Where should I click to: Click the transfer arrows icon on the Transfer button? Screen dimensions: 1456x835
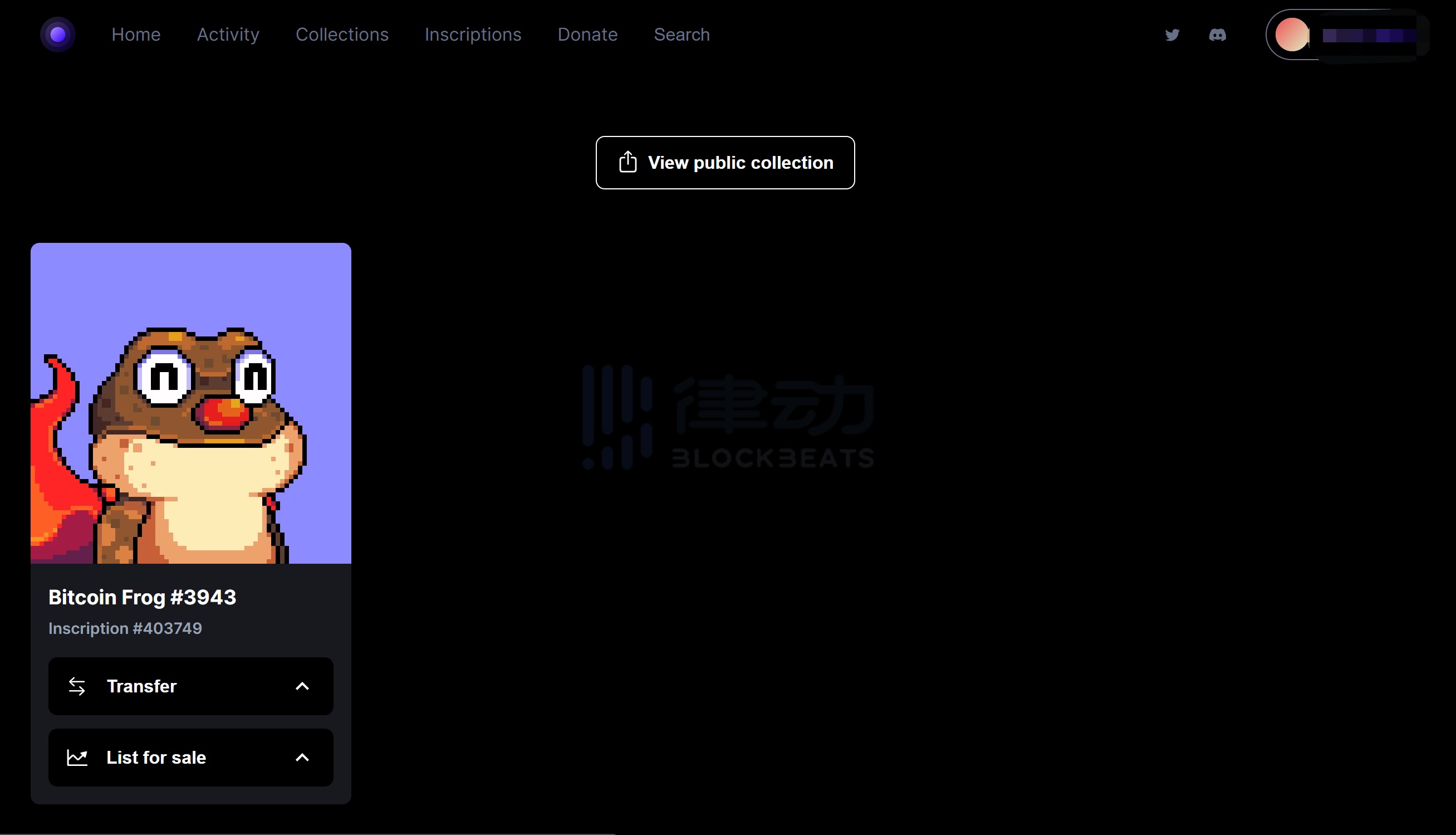[x=78, y=686]
